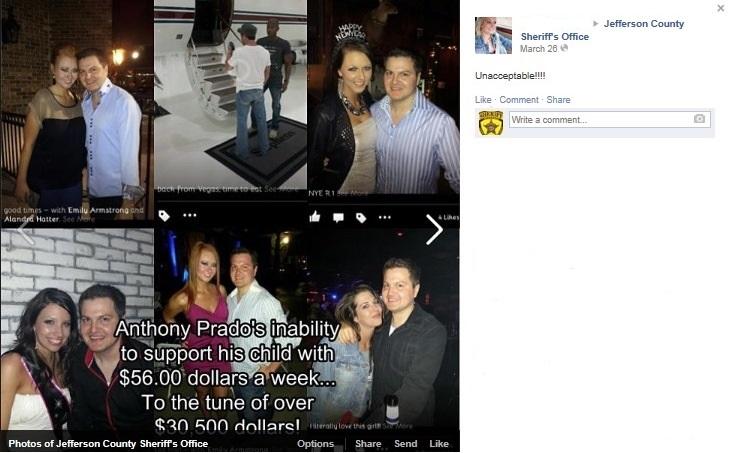Like the post under Unacceptable text
Screen dimensions: 730x453
(483, 100)
